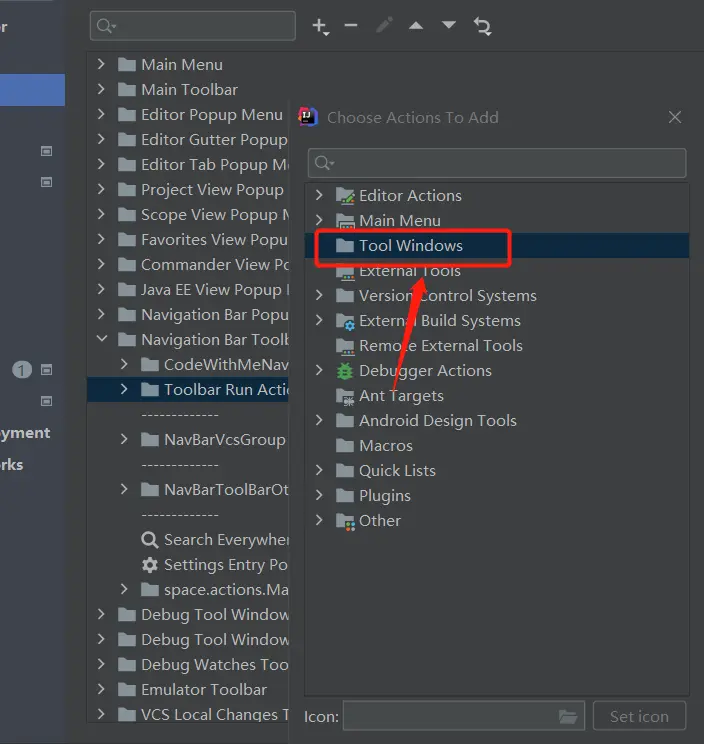The width and height of the screenshot is (704, 744).
Task: Click the Move Up arrow icon
Action: click(416, 26)
